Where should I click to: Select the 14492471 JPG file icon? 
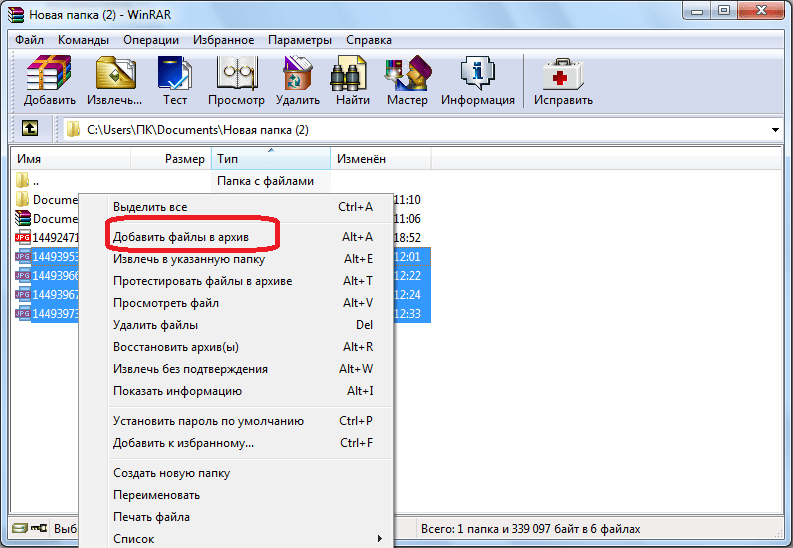tap(23, 237)
